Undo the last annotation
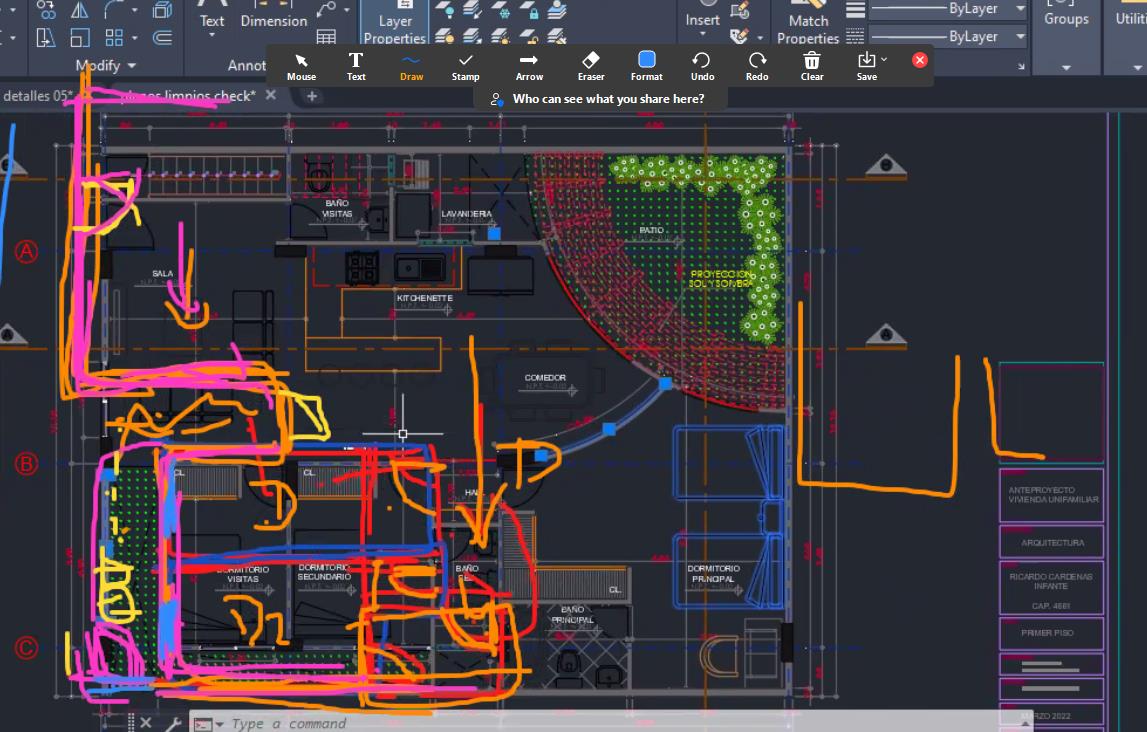1147x732 pixels. click(702, 66)
